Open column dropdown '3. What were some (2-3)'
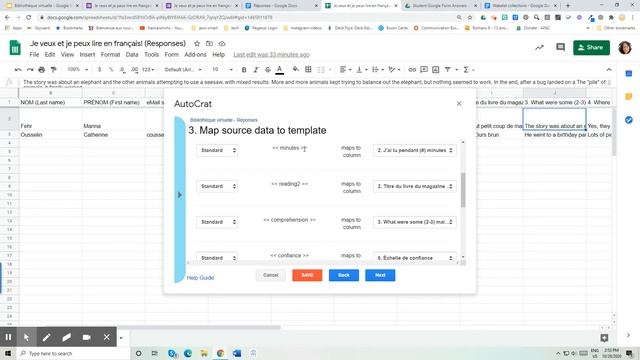 click(x=415, y=222)
